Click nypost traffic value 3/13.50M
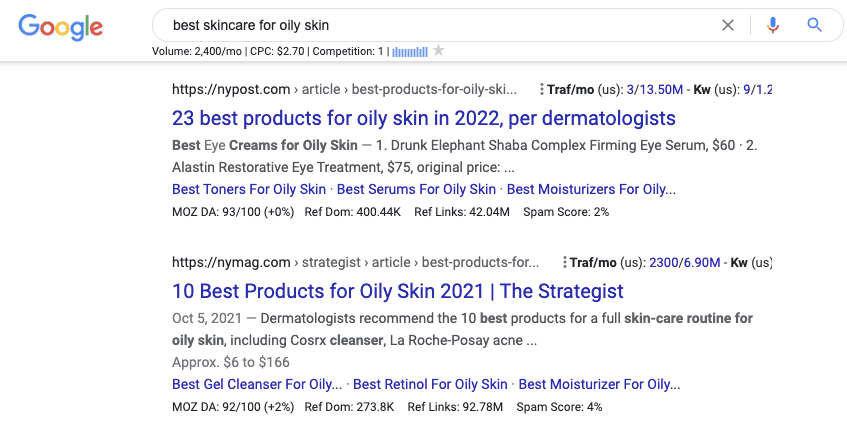Viewport: 847px width, 433px height. coord(655,90)
